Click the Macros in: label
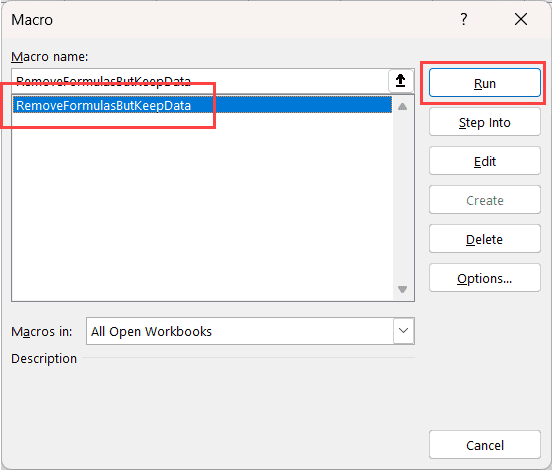552x470 pixels. point(42,332)
